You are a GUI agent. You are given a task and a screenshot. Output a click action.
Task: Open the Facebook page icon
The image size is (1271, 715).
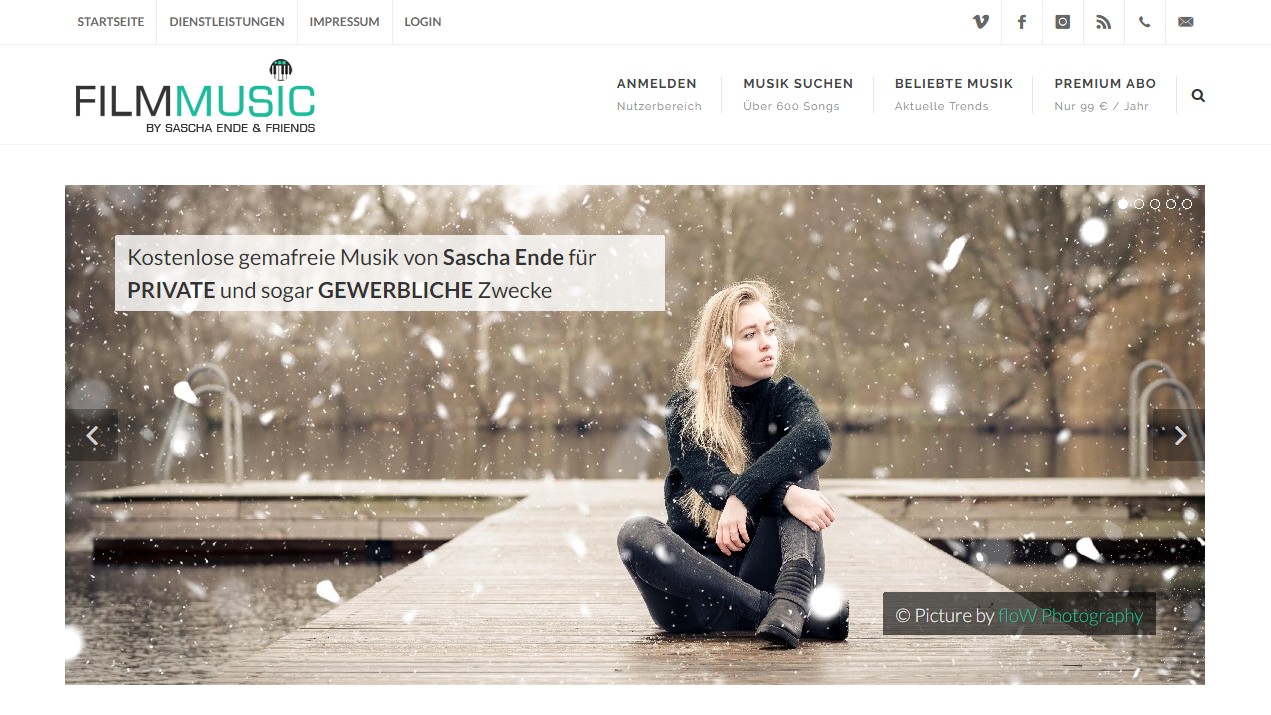[x=1022, y=22]
